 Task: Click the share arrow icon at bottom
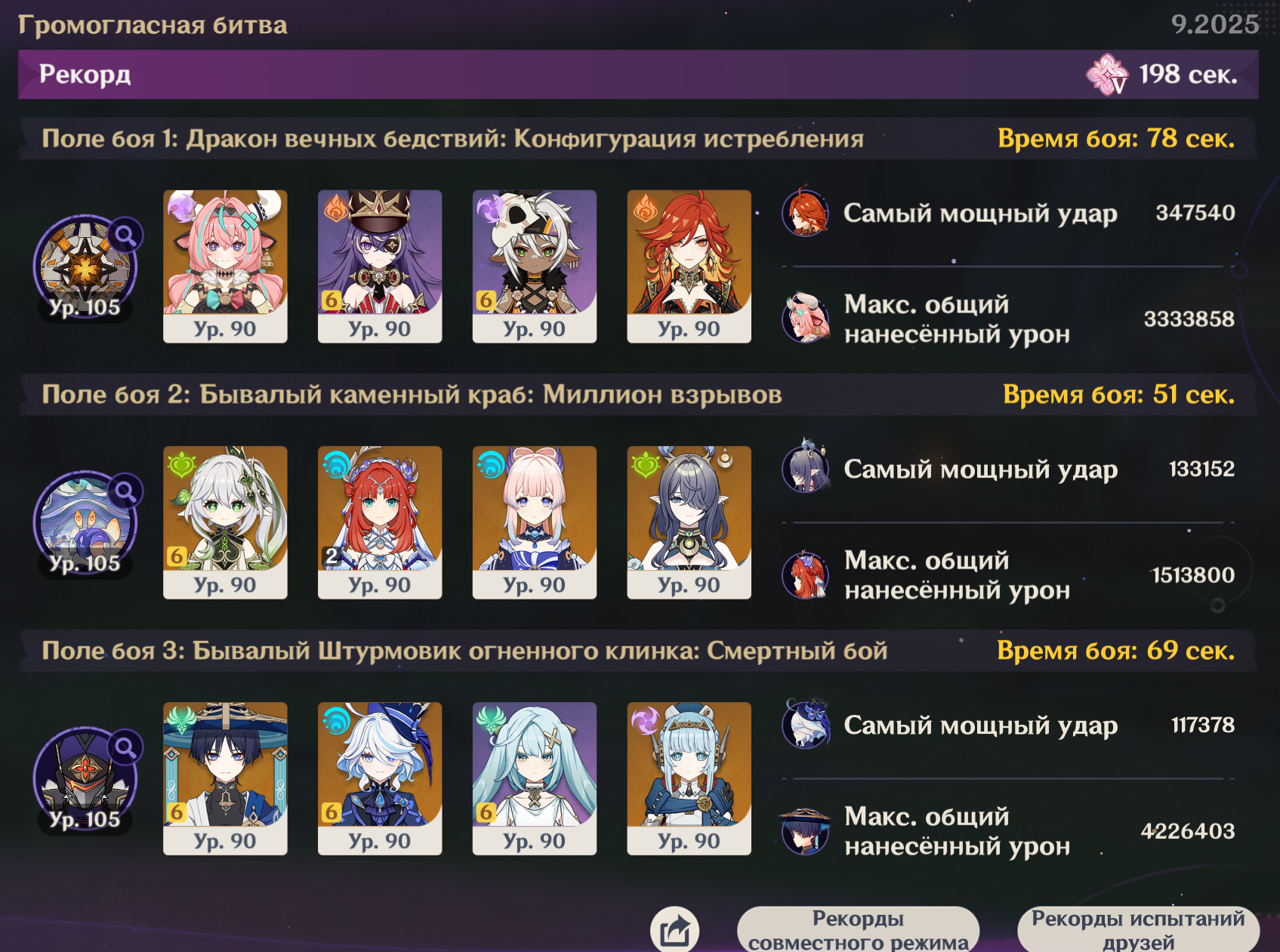[x=675, y=929]
